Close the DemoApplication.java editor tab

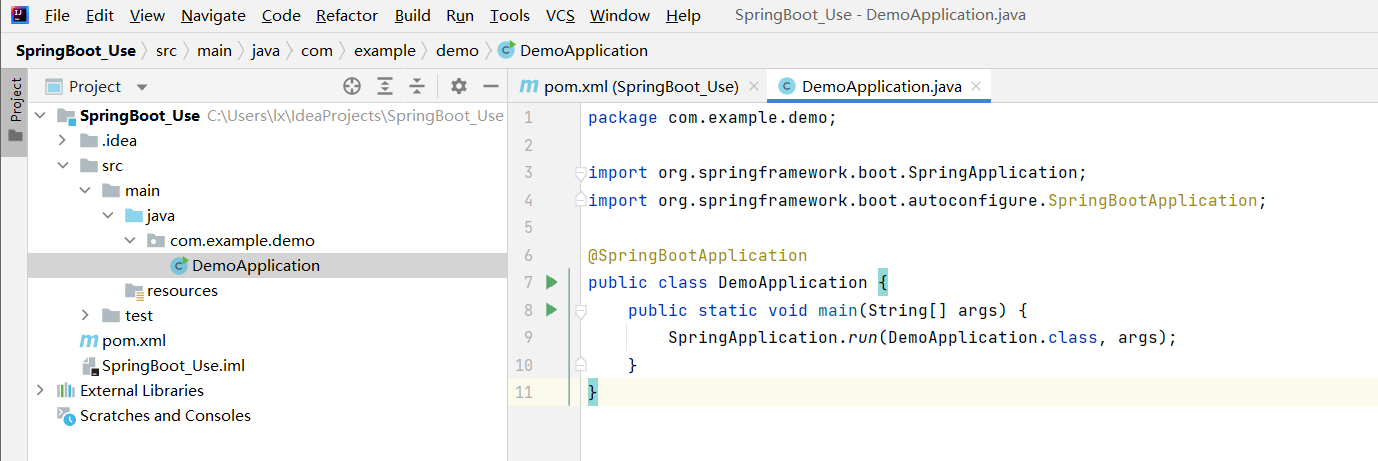point(976,87)
